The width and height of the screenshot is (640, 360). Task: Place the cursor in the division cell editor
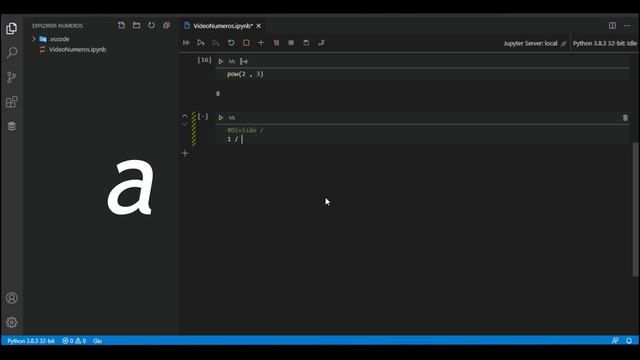[x=422, y=135]
